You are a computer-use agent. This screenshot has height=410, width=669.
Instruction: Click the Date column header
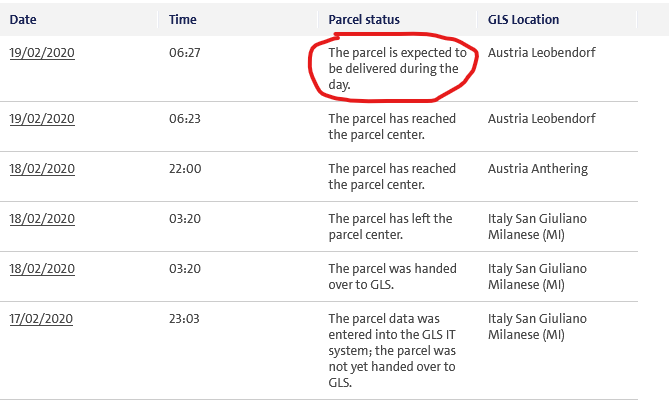tap(23, 19)
